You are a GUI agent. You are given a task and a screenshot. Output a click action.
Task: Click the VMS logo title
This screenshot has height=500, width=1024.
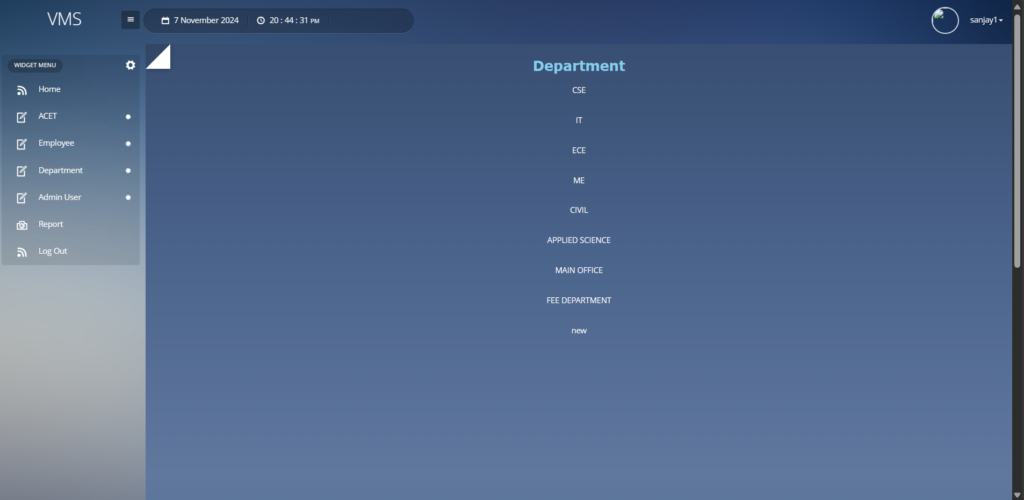click(x=64, y=20)
